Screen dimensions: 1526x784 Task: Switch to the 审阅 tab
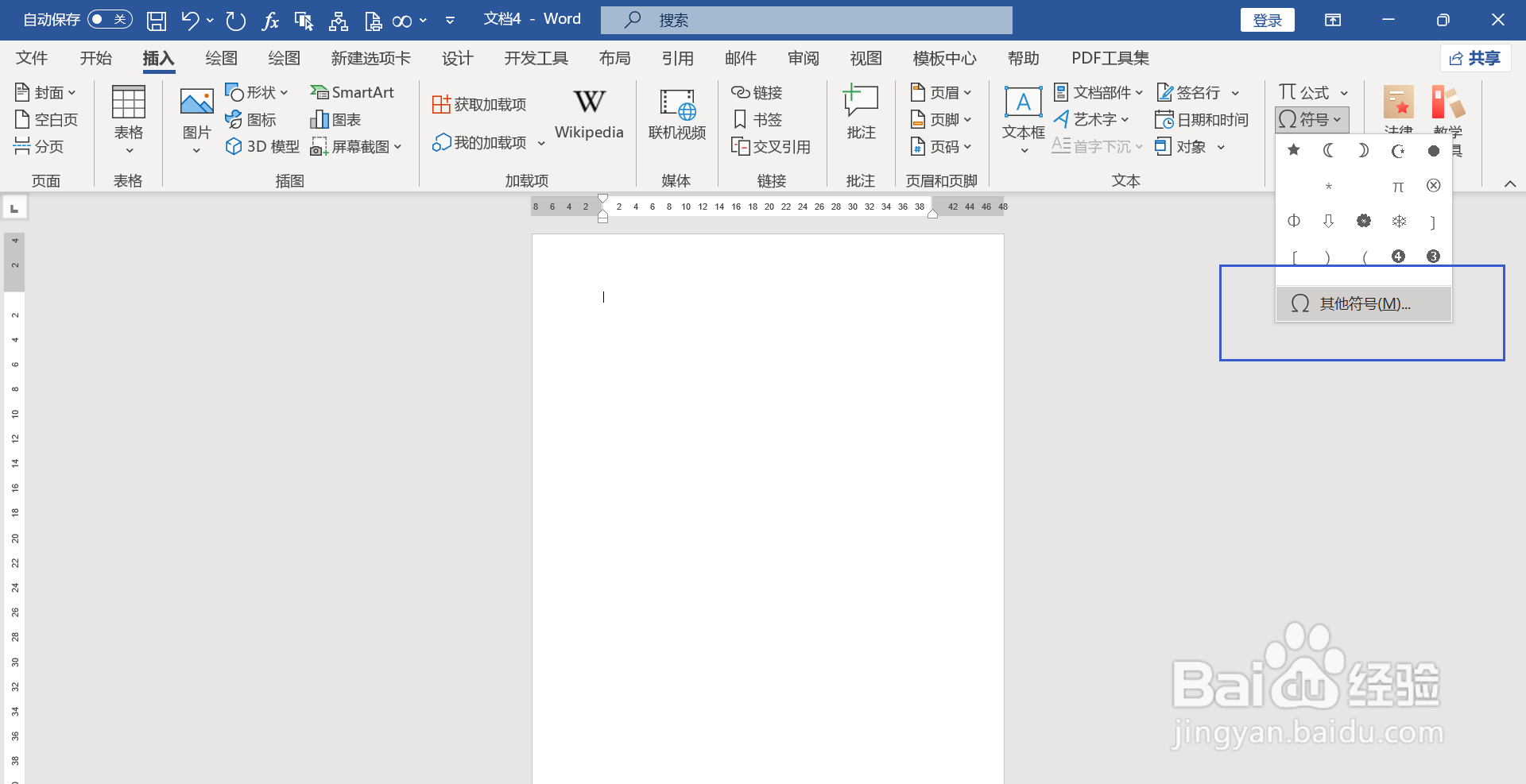pos(804,58)
